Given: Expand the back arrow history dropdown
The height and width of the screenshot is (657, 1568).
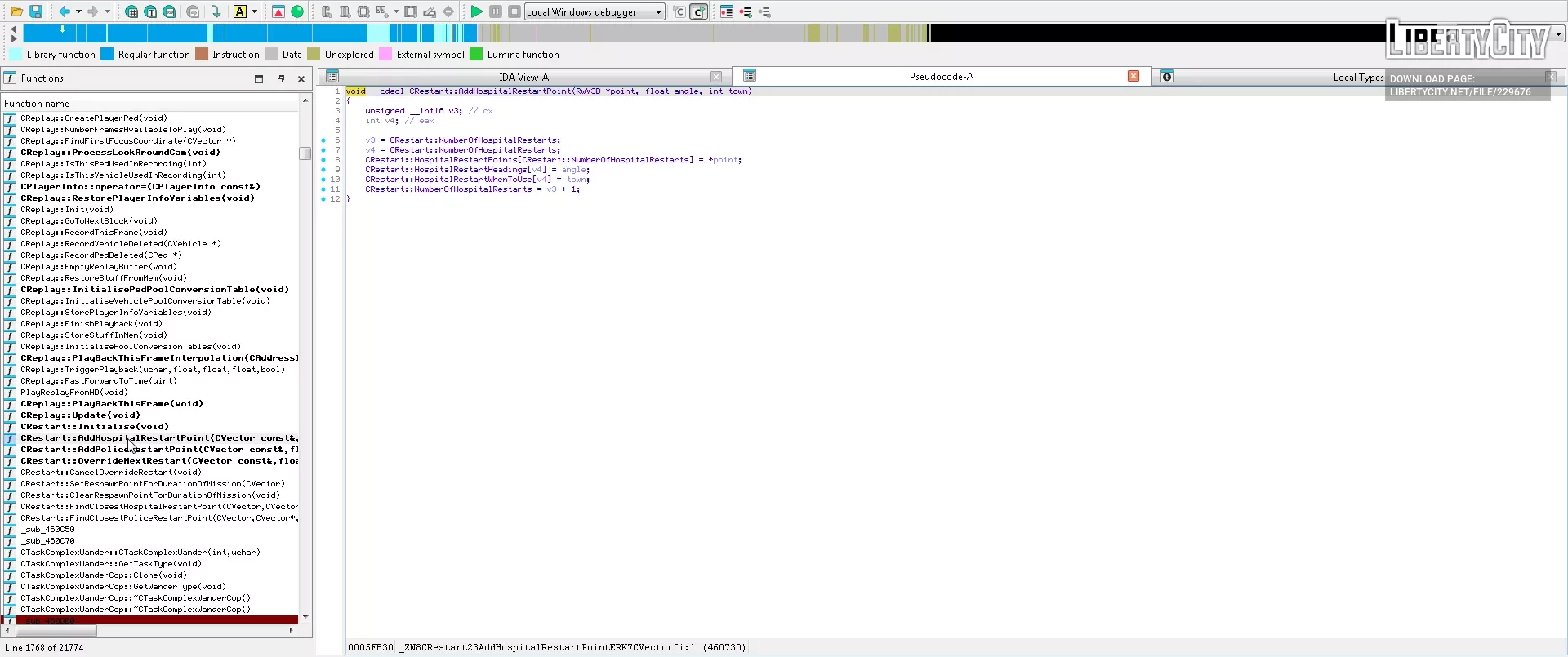Looking at the screenshot, I should [78, 11].
